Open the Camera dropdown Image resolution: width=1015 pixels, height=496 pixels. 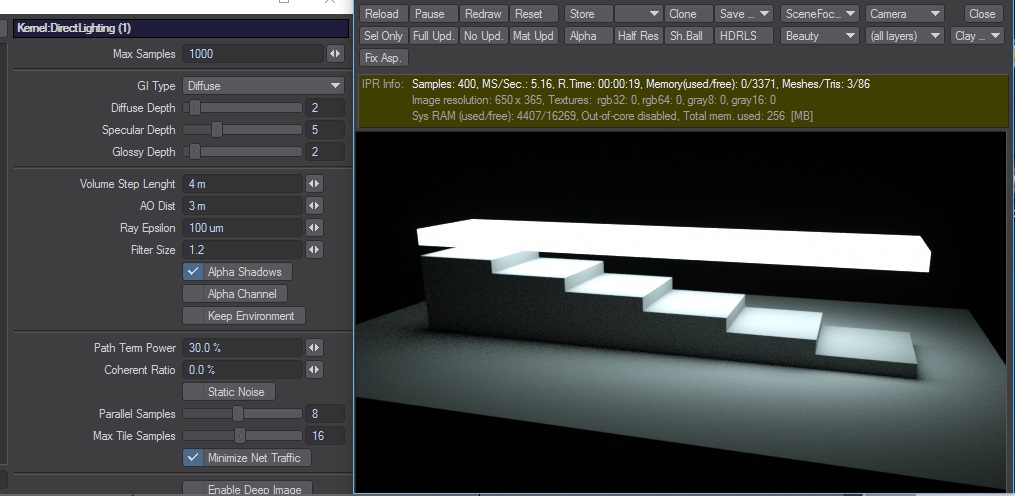point(904,14)
